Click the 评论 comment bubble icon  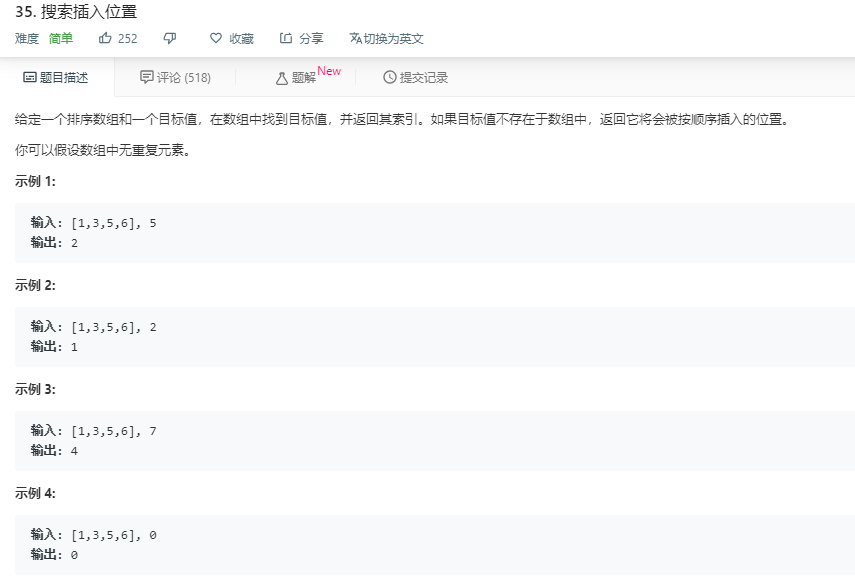tap(147, 77)
